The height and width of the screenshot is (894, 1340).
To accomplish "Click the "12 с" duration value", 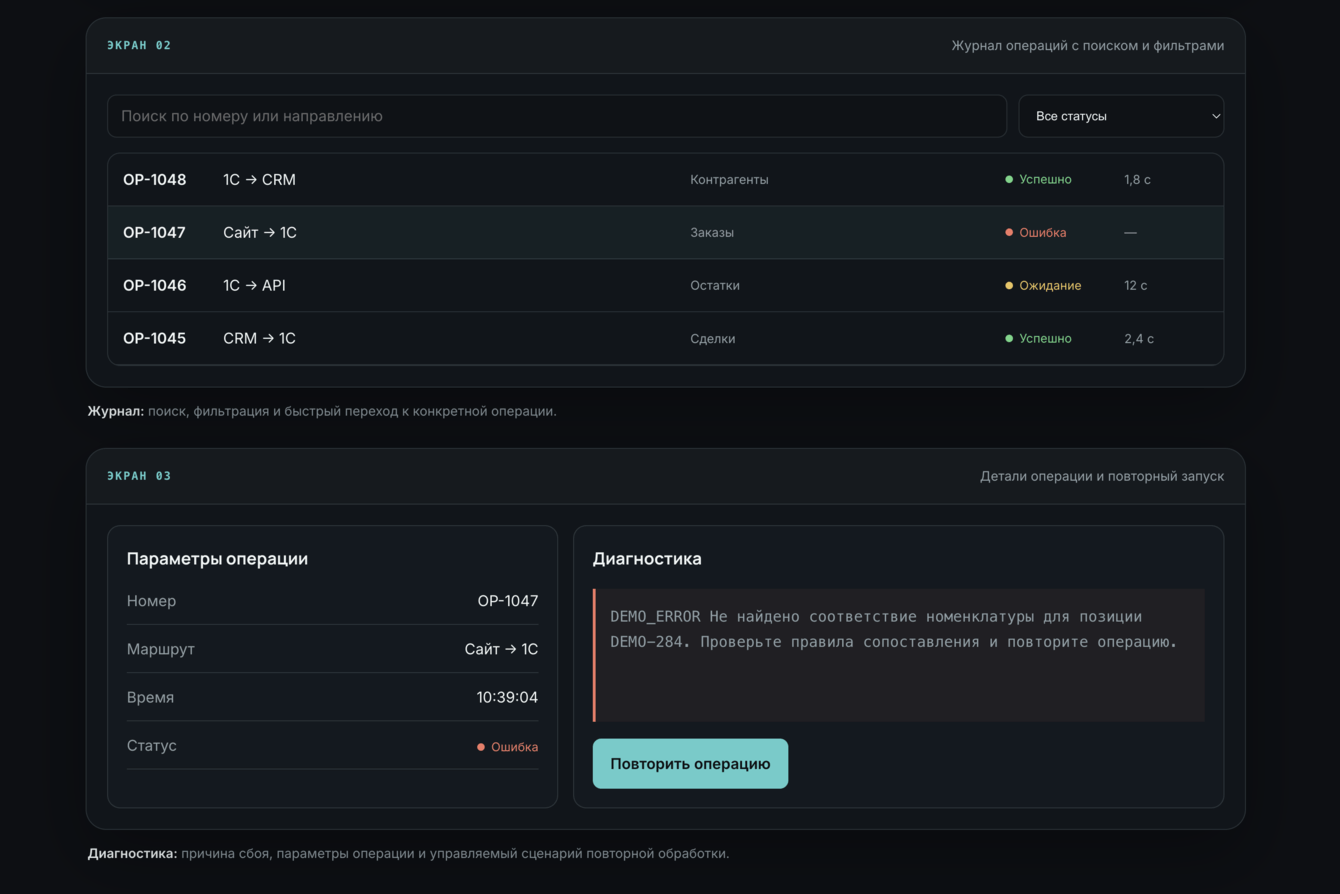I will [1135, 286].
